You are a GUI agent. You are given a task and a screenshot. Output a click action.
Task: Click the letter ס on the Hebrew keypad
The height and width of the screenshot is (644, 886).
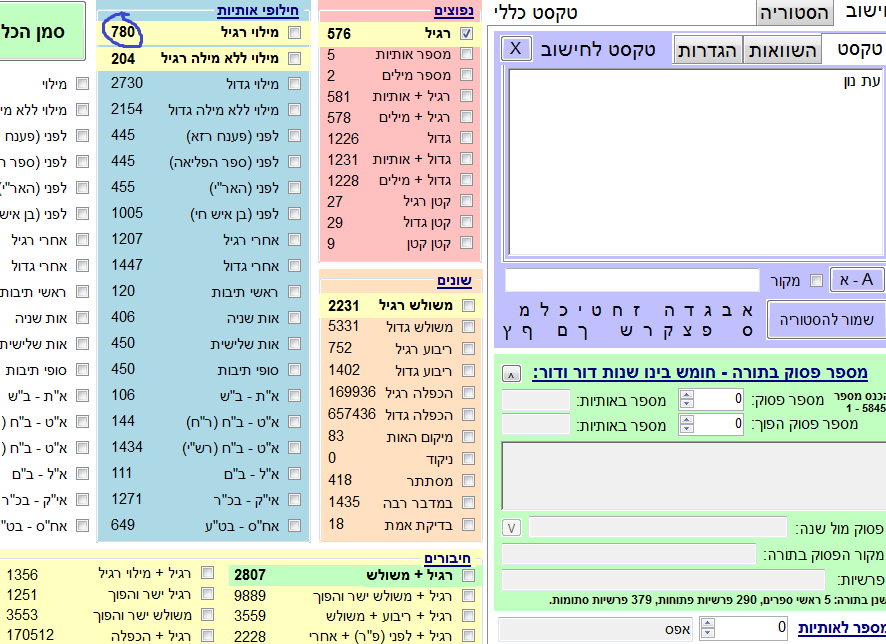[746, 331]
